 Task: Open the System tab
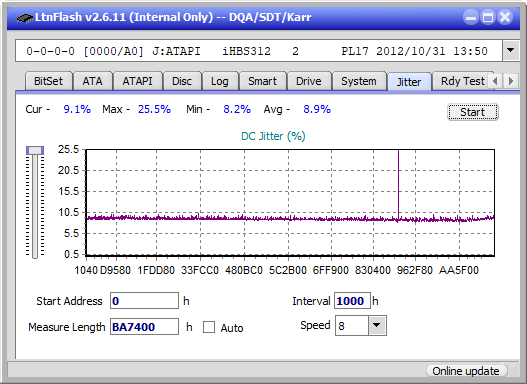point(359,81)
